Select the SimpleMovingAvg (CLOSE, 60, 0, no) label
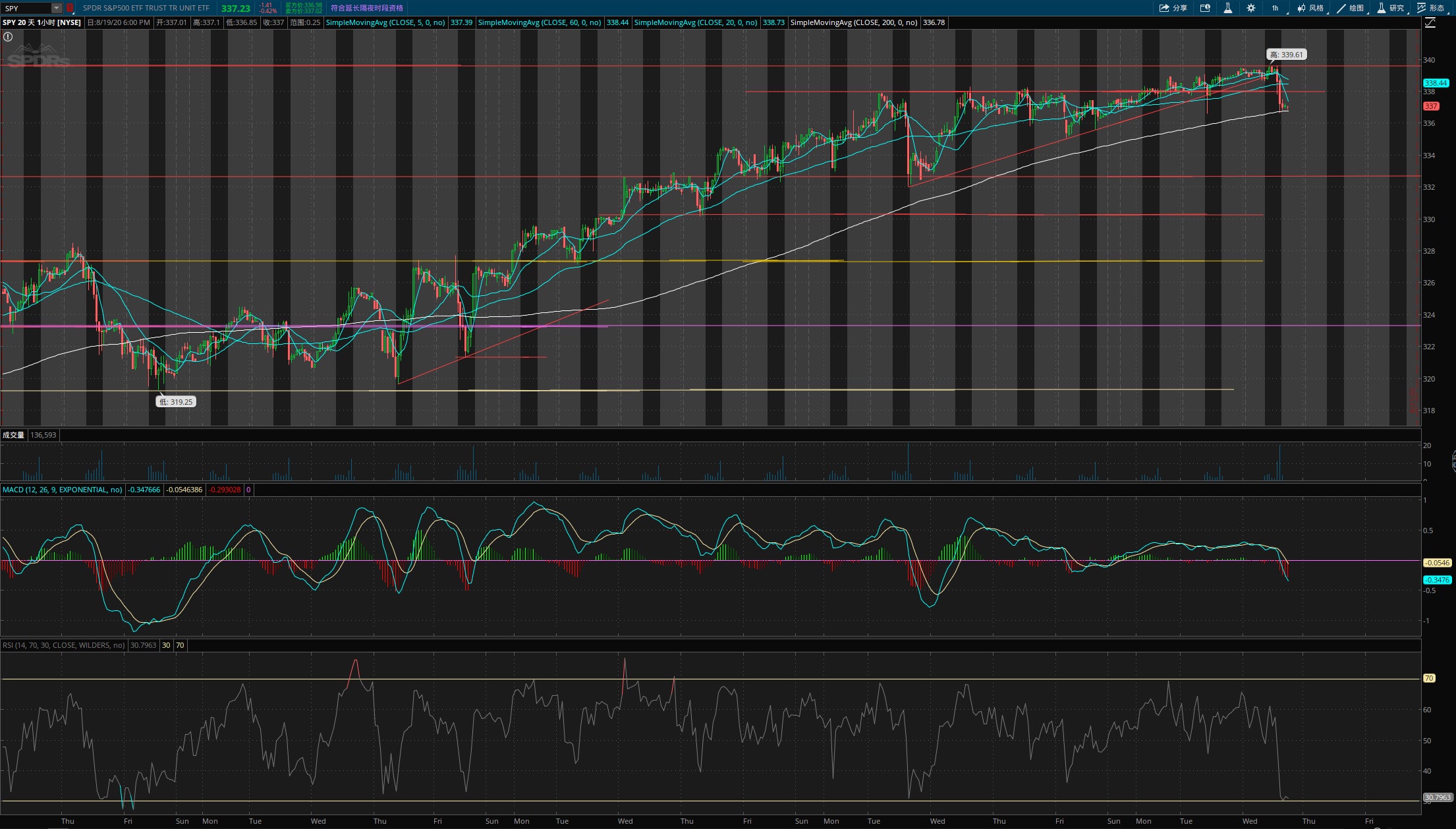Viewport: 1456px width, 829px height. 539,22
